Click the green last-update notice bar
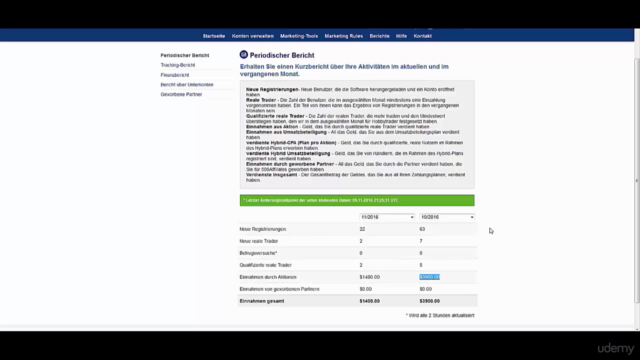Screen dimensions: 640x360 [x=357, y=200]
